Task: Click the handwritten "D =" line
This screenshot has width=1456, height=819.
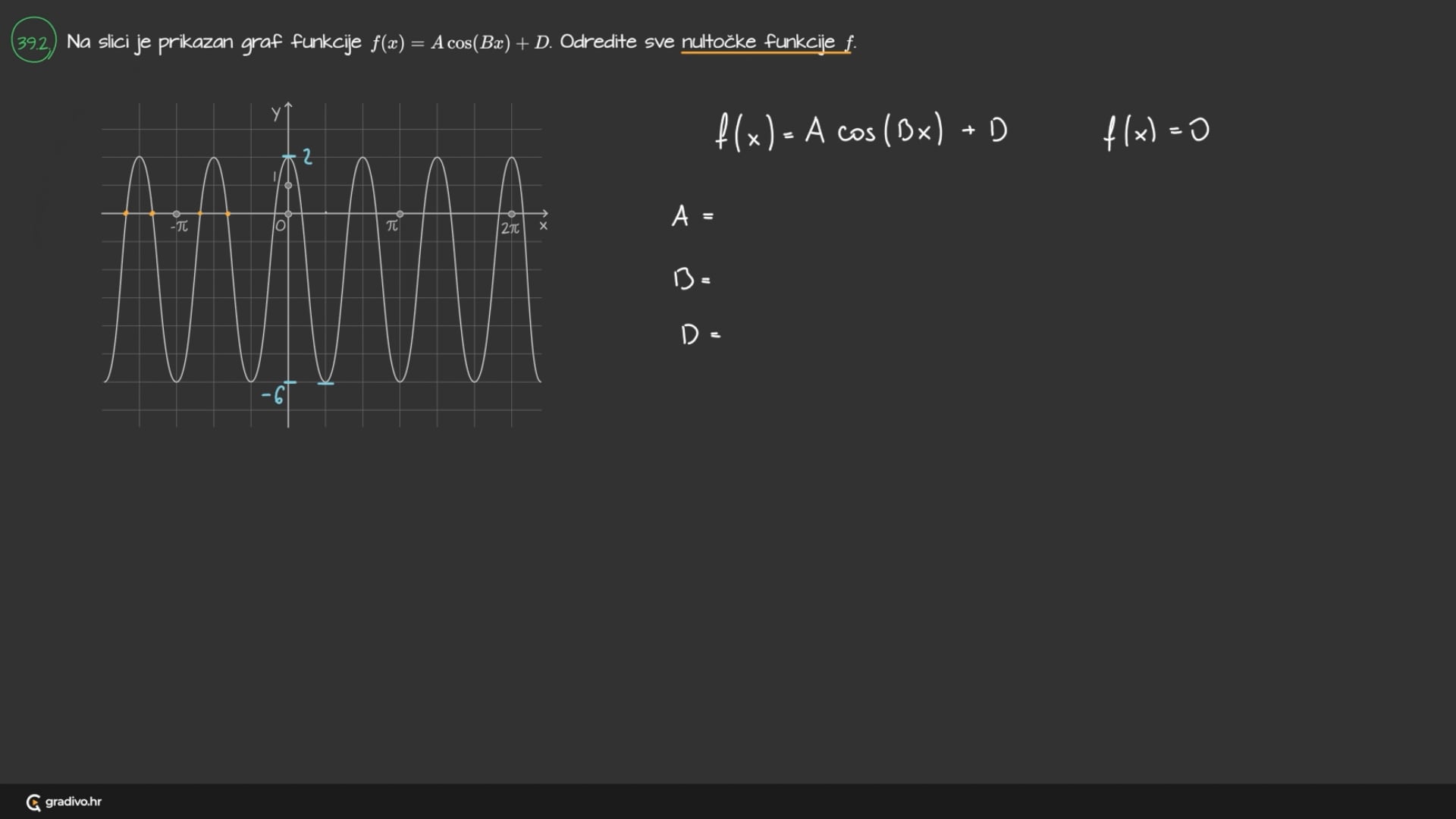Action: pos(699,334)
